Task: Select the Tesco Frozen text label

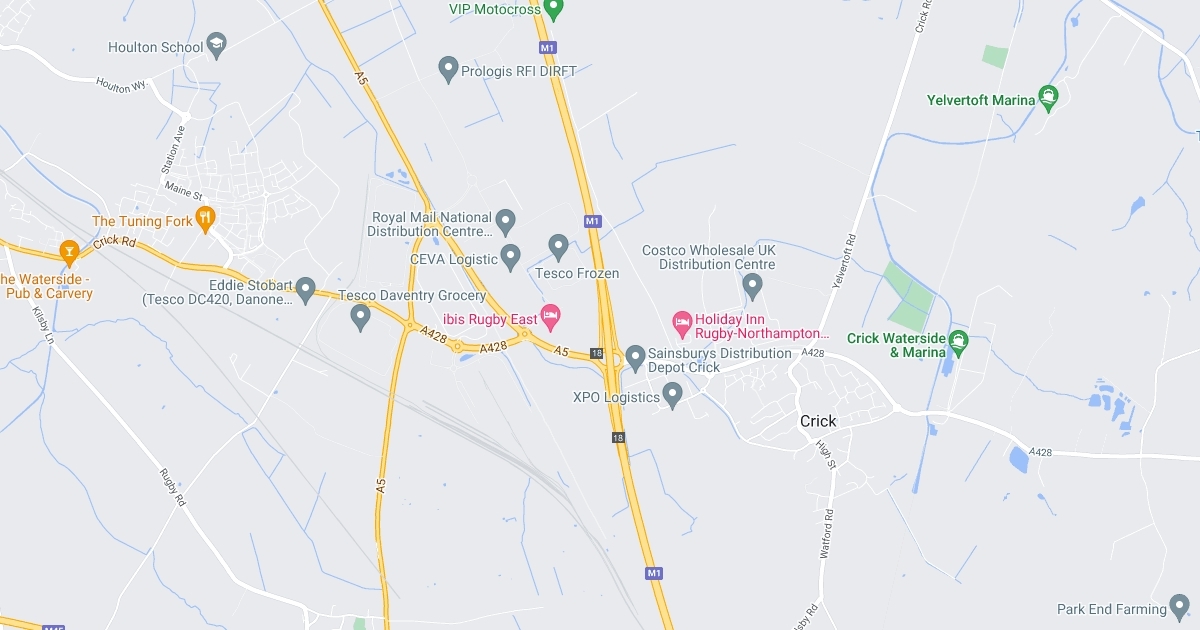Action: point(578,273)
